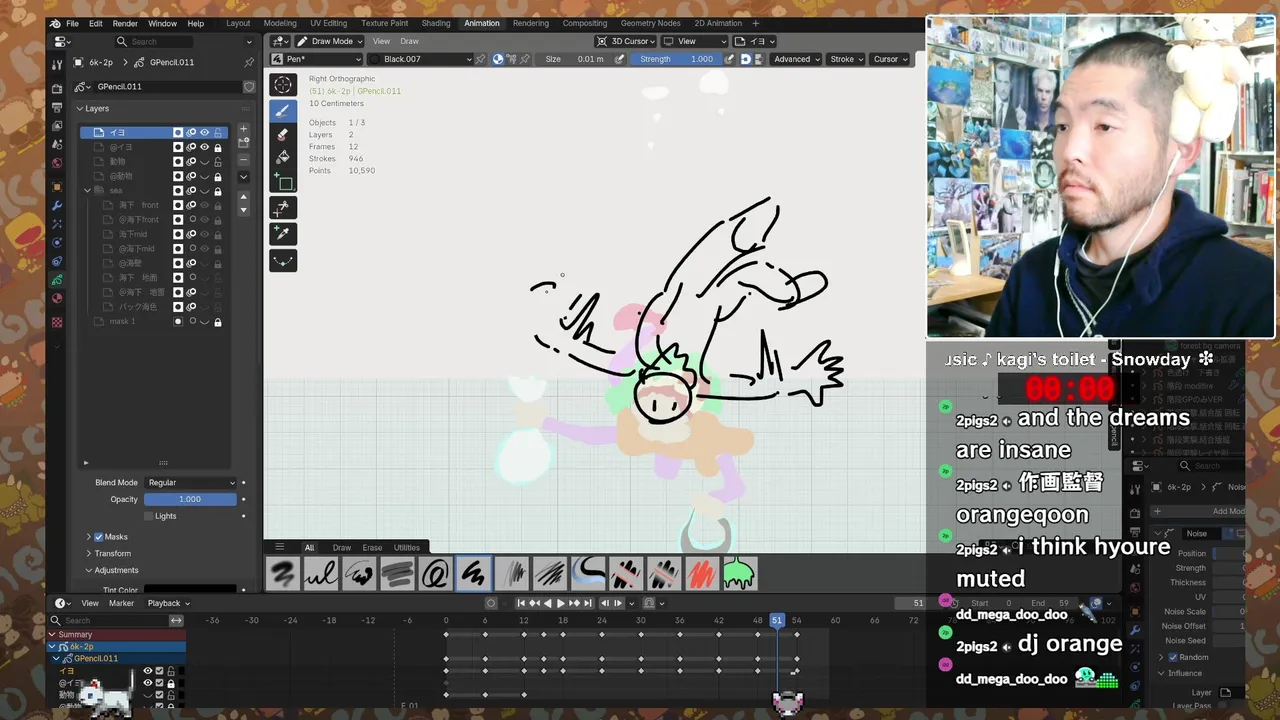1280x720 pixels.
Task: Select the Erase tool in viewport toolbar
Action: pos(283,134)
